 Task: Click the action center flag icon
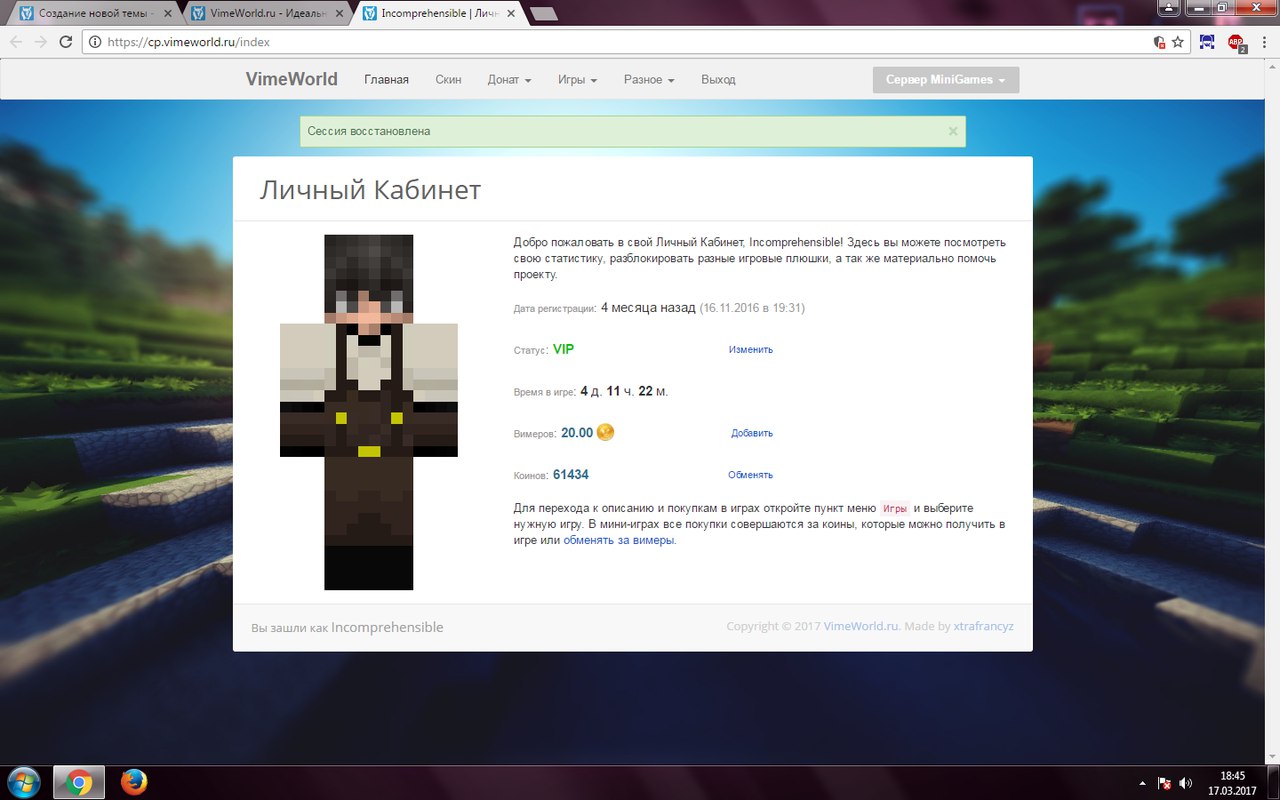click(1164, 783)
